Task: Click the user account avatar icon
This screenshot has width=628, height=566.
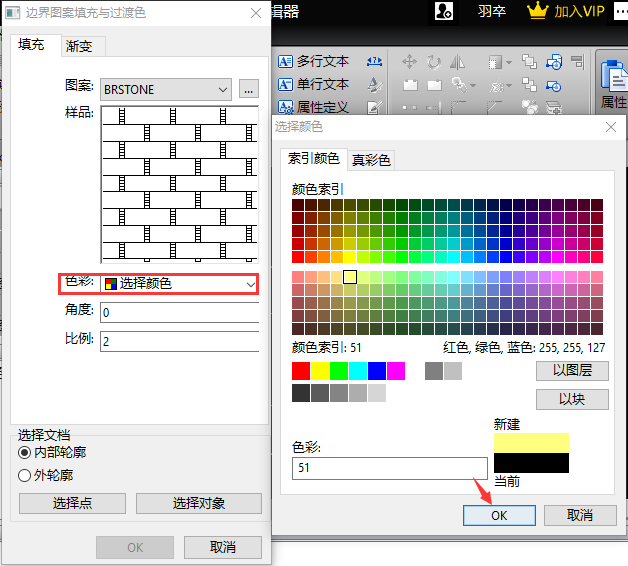Action: point(444,11)
